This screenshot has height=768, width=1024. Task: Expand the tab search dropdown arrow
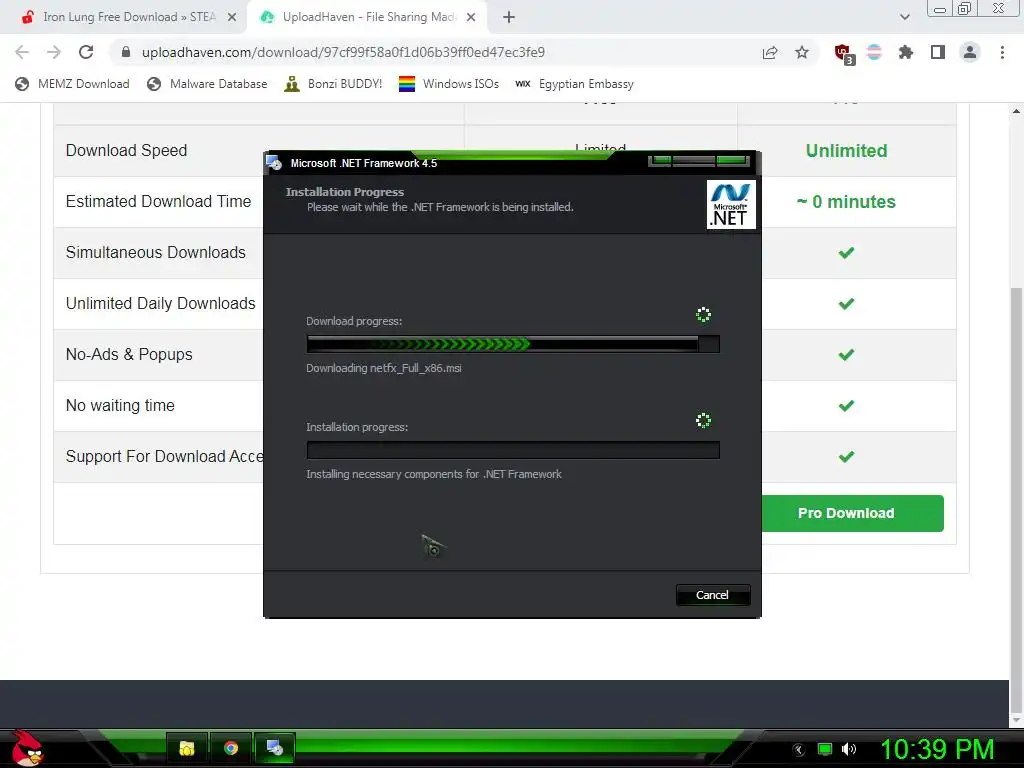click(904, 17)
